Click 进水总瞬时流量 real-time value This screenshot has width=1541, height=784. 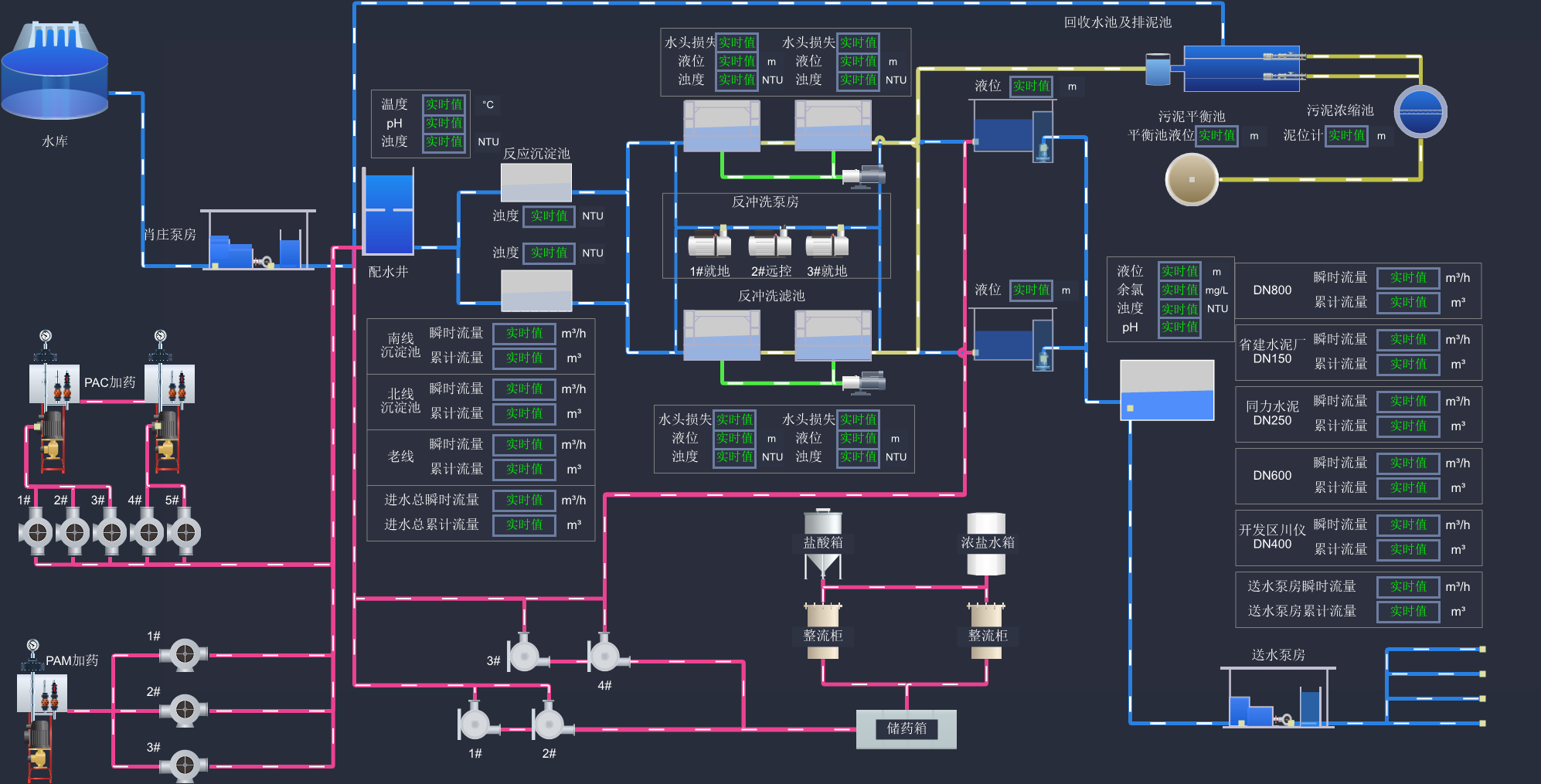[x=524, y=501]
